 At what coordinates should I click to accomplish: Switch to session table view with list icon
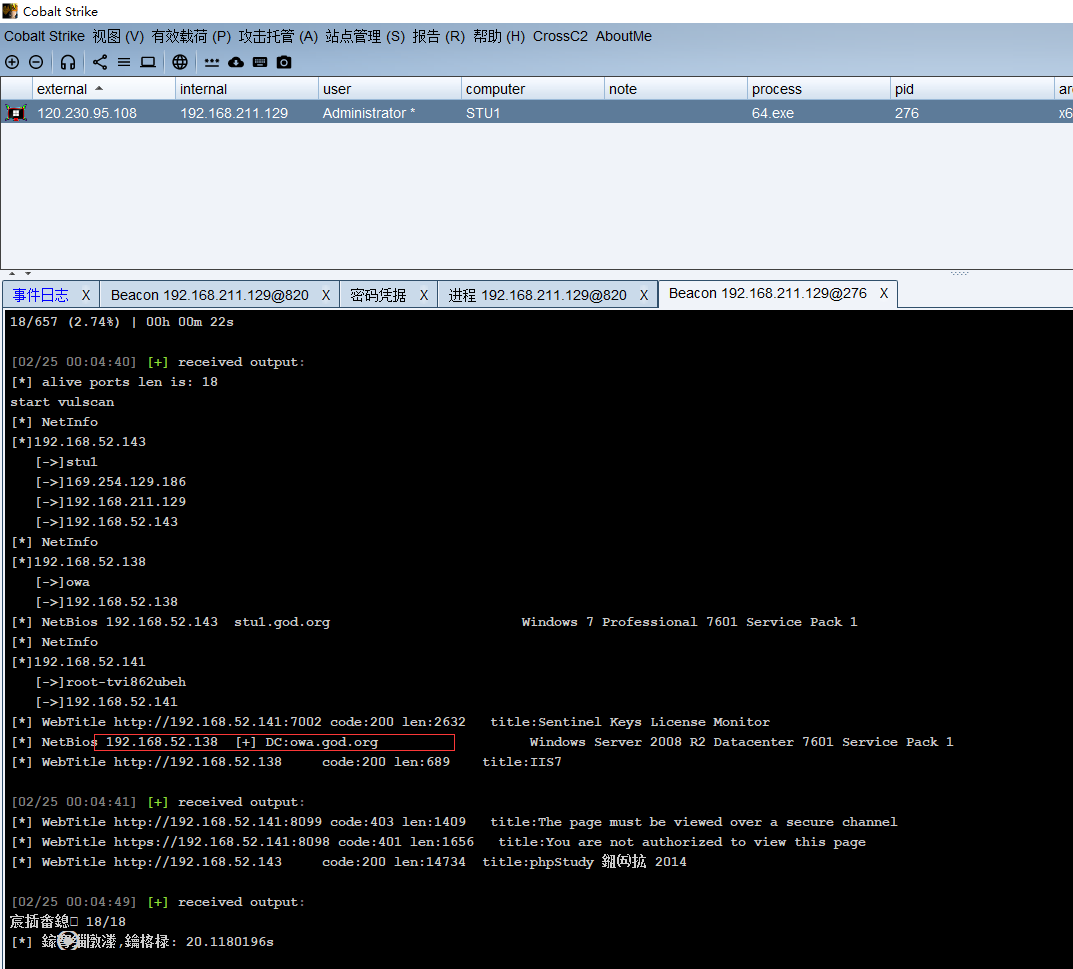coord(124,62)
